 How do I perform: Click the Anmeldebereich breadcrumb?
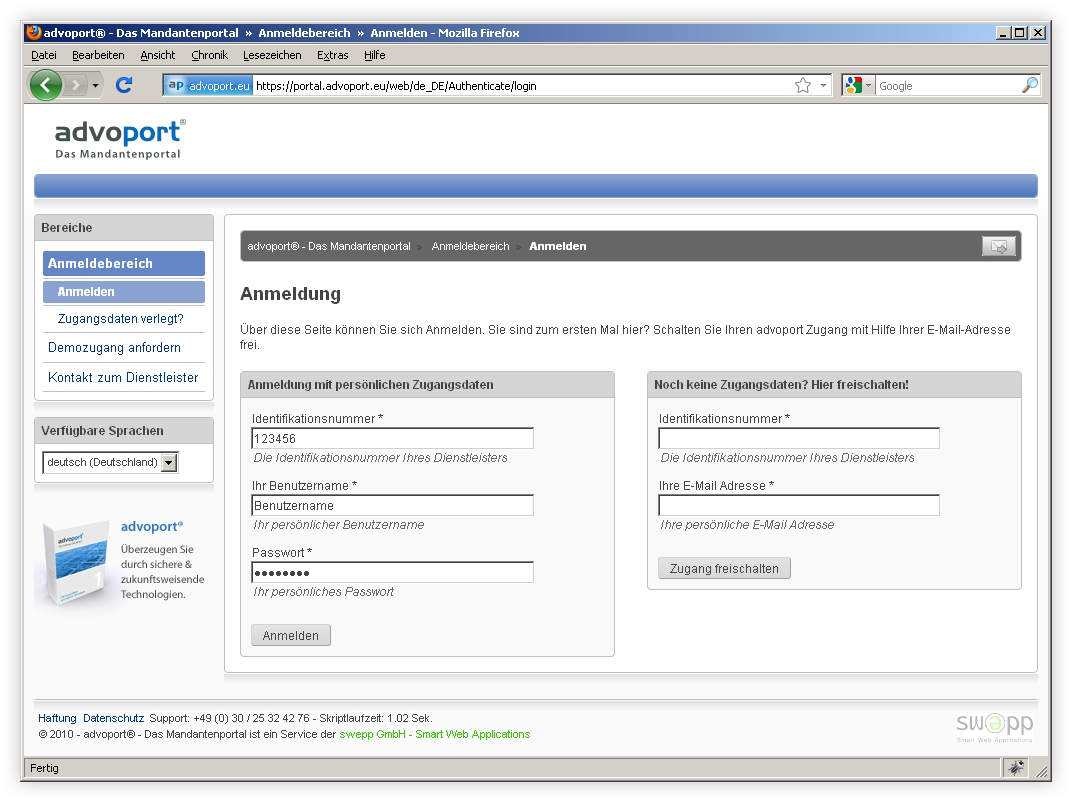click(470, 246)
